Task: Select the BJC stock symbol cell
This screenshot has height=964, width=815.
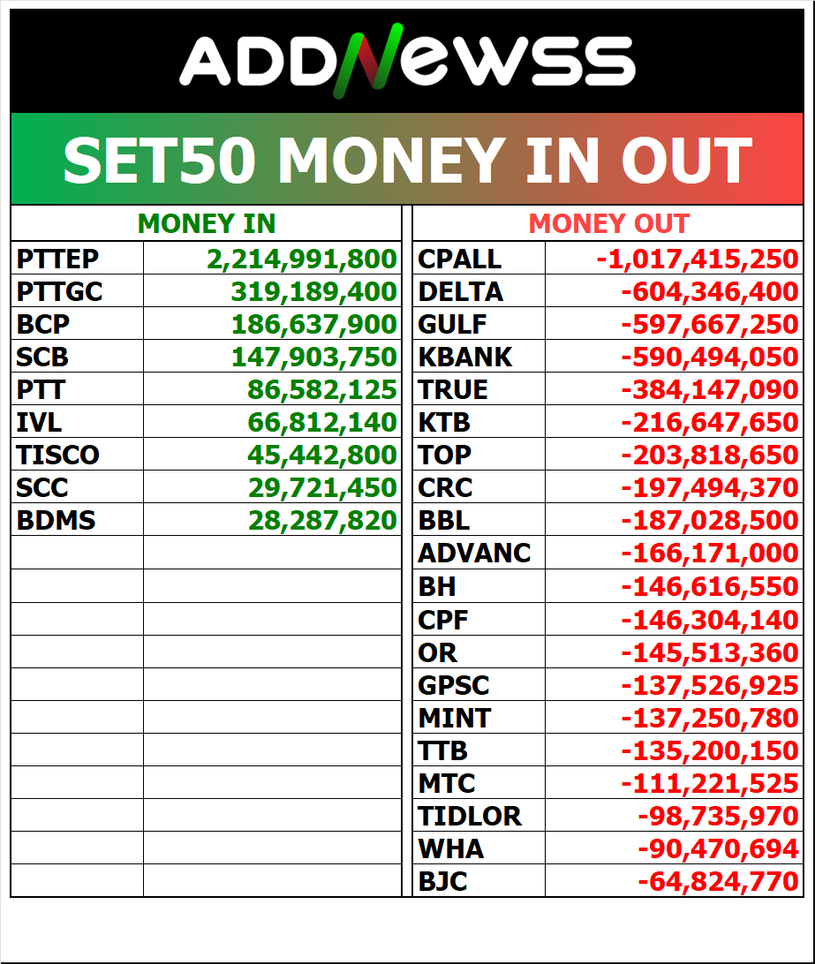Action: click(443, 882)
